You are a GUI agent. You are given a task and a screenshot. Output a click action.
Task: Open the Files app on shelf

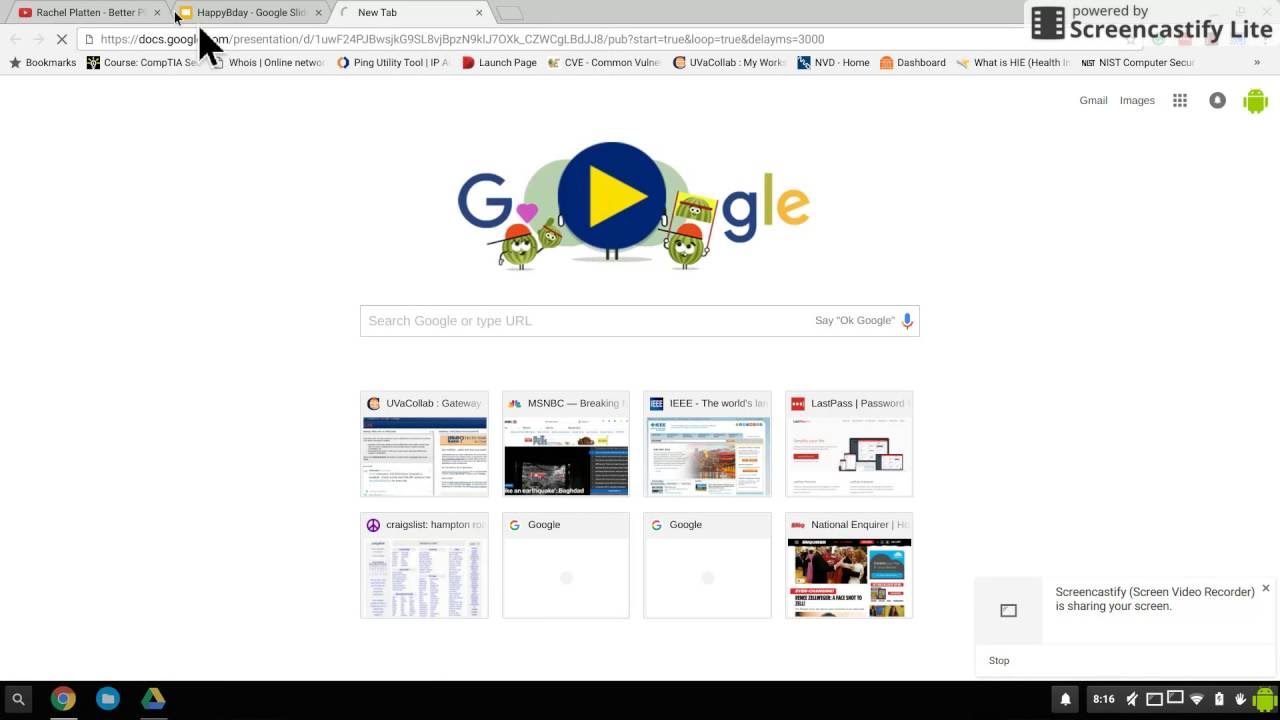coord(108,699)
